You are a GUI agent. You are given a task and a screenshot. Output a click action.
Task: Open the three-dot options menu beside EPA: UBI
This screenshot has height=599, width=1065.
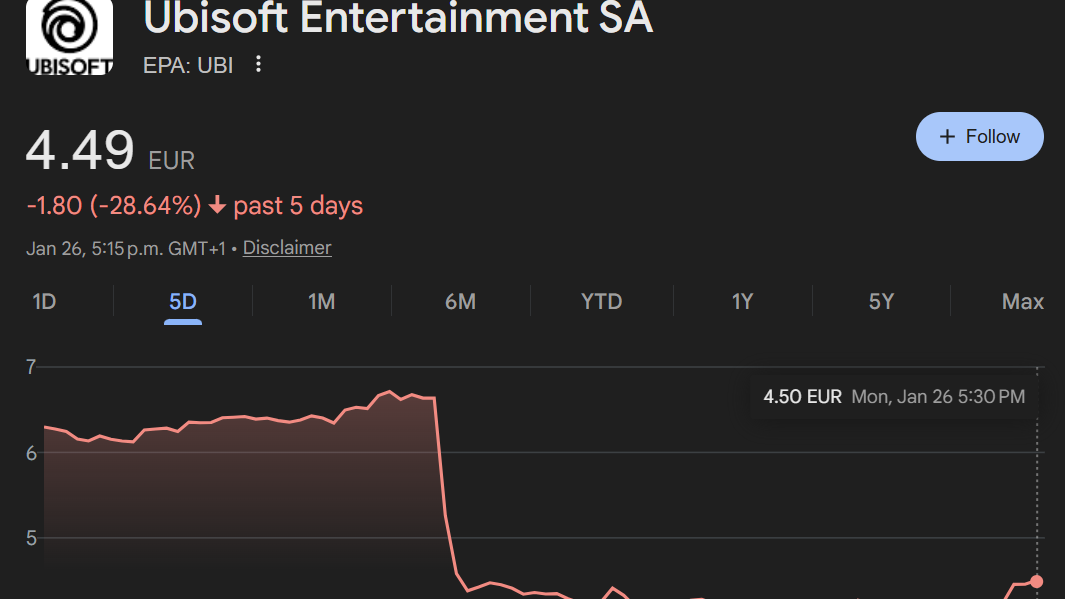[258, 64]
